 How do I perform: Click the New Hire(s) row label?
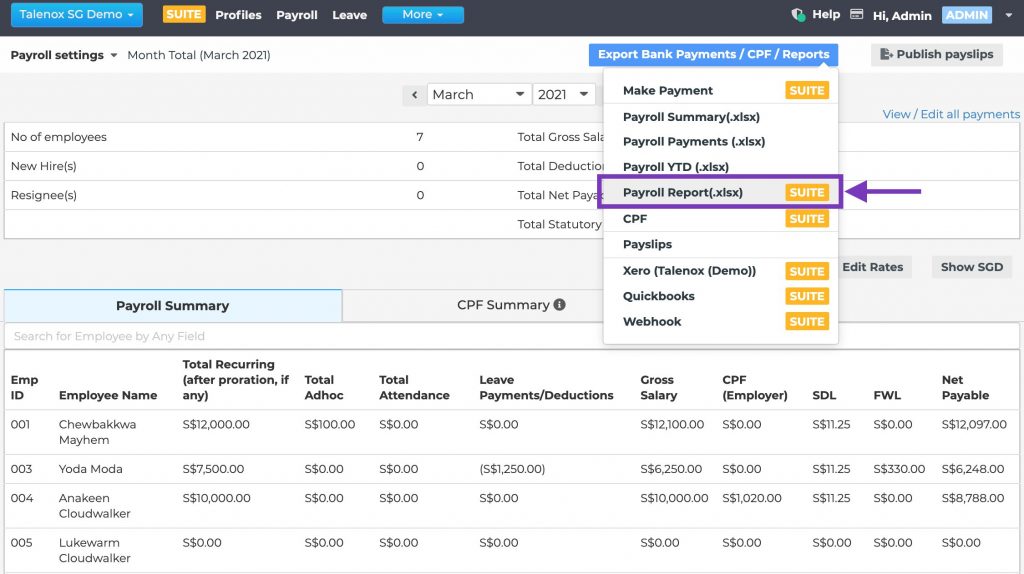44,166
